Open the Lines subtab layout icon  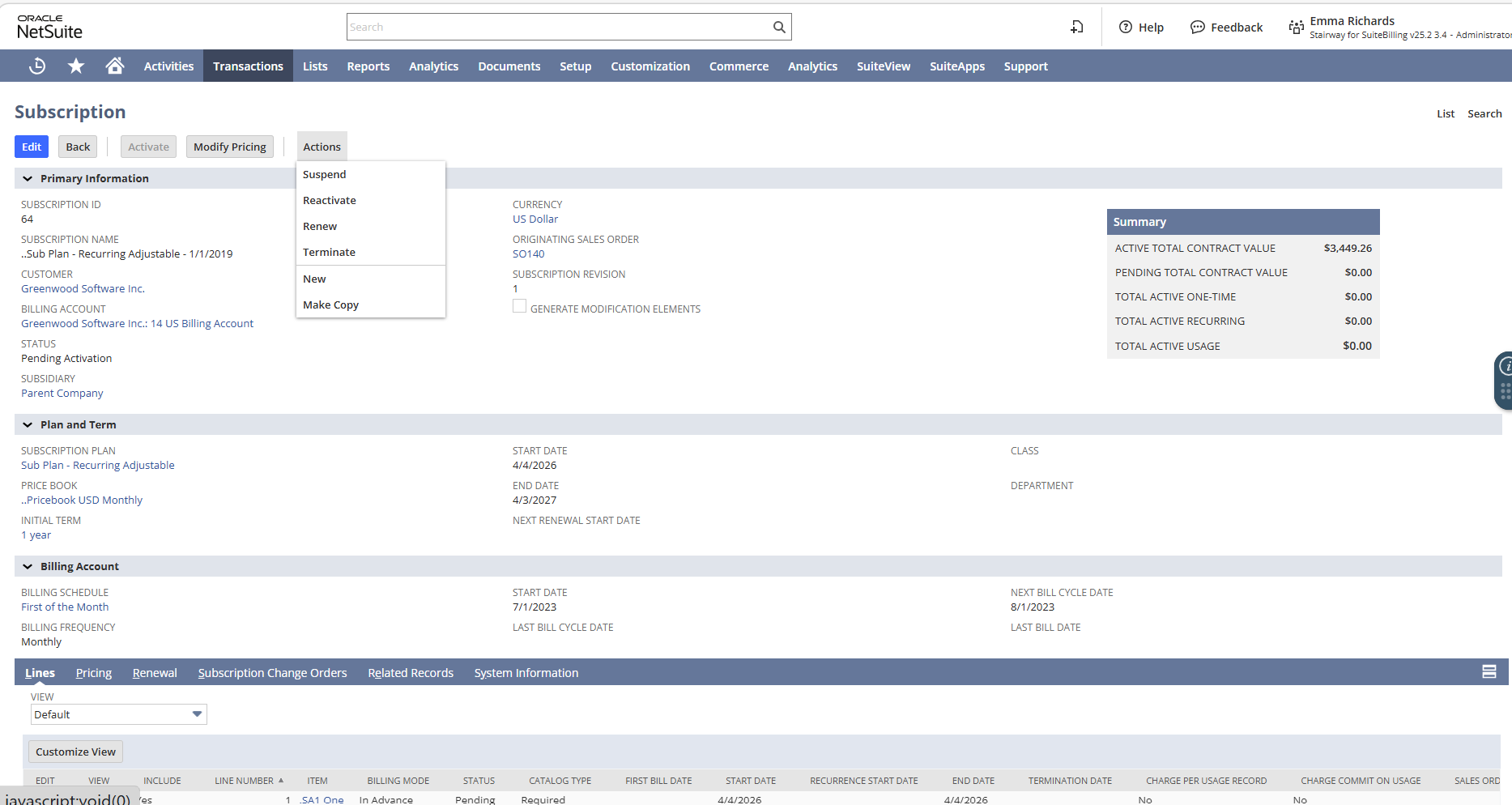(x=1489, y=672)
